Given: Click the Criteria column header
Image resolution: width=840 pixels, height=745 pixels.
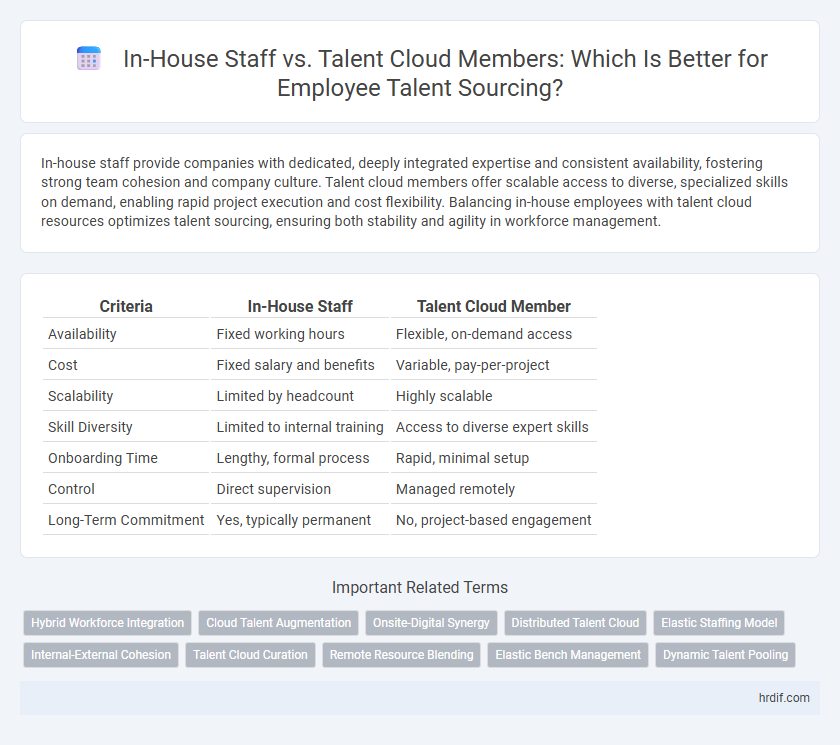Looking at the screenshot, I should click(x=126, y=306).
